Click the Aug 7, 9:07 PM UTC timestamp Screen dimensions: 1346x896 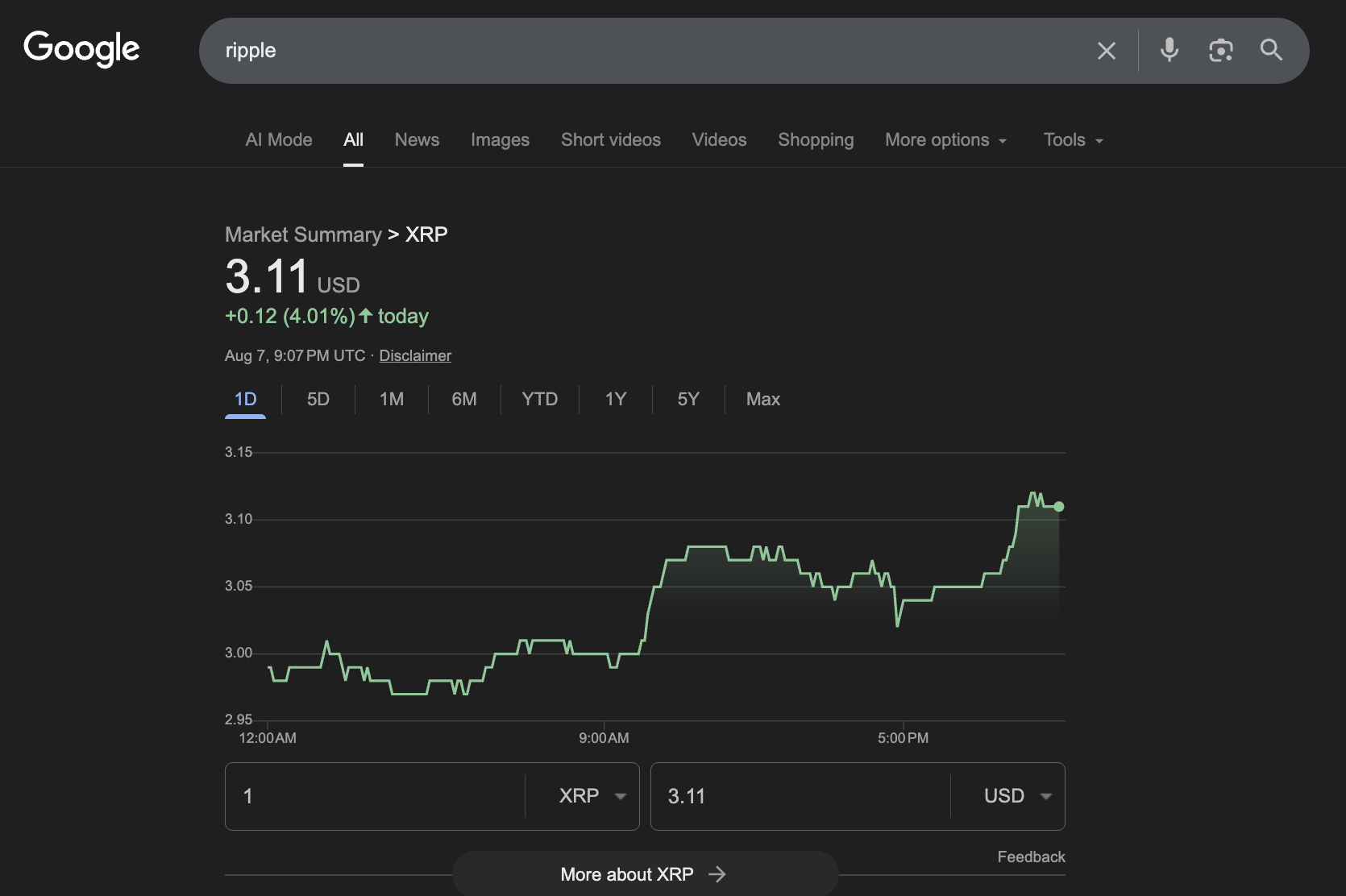click(295, 355)
